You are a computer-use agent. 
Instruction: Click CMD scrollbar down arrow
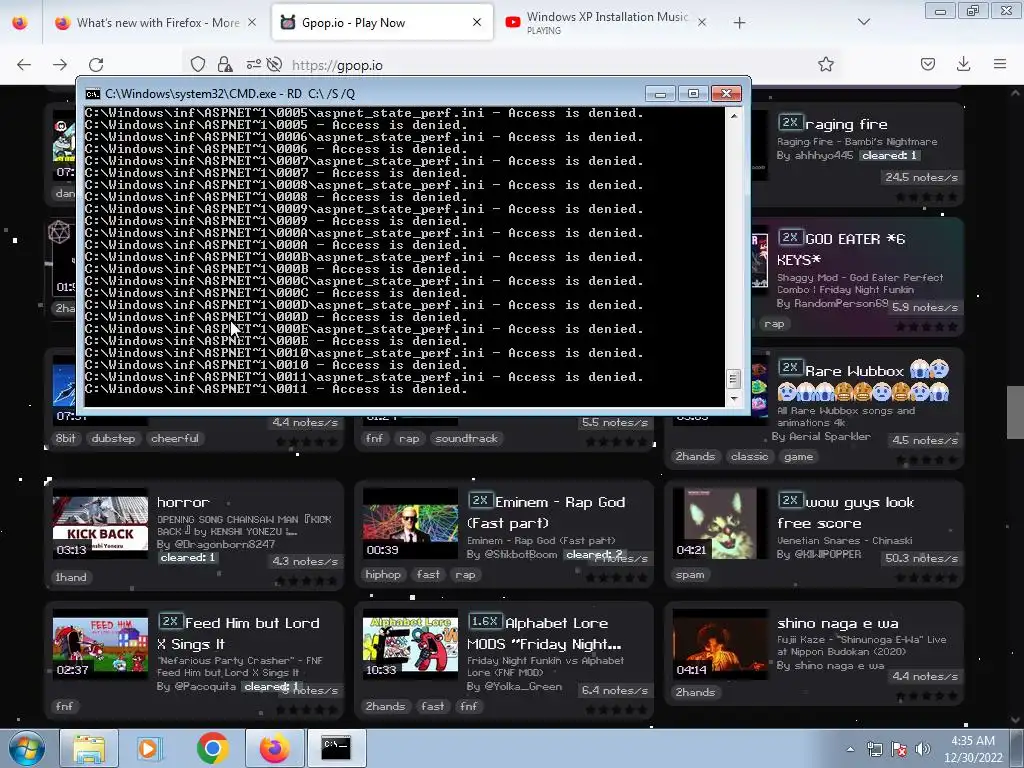tap(734, 398)
